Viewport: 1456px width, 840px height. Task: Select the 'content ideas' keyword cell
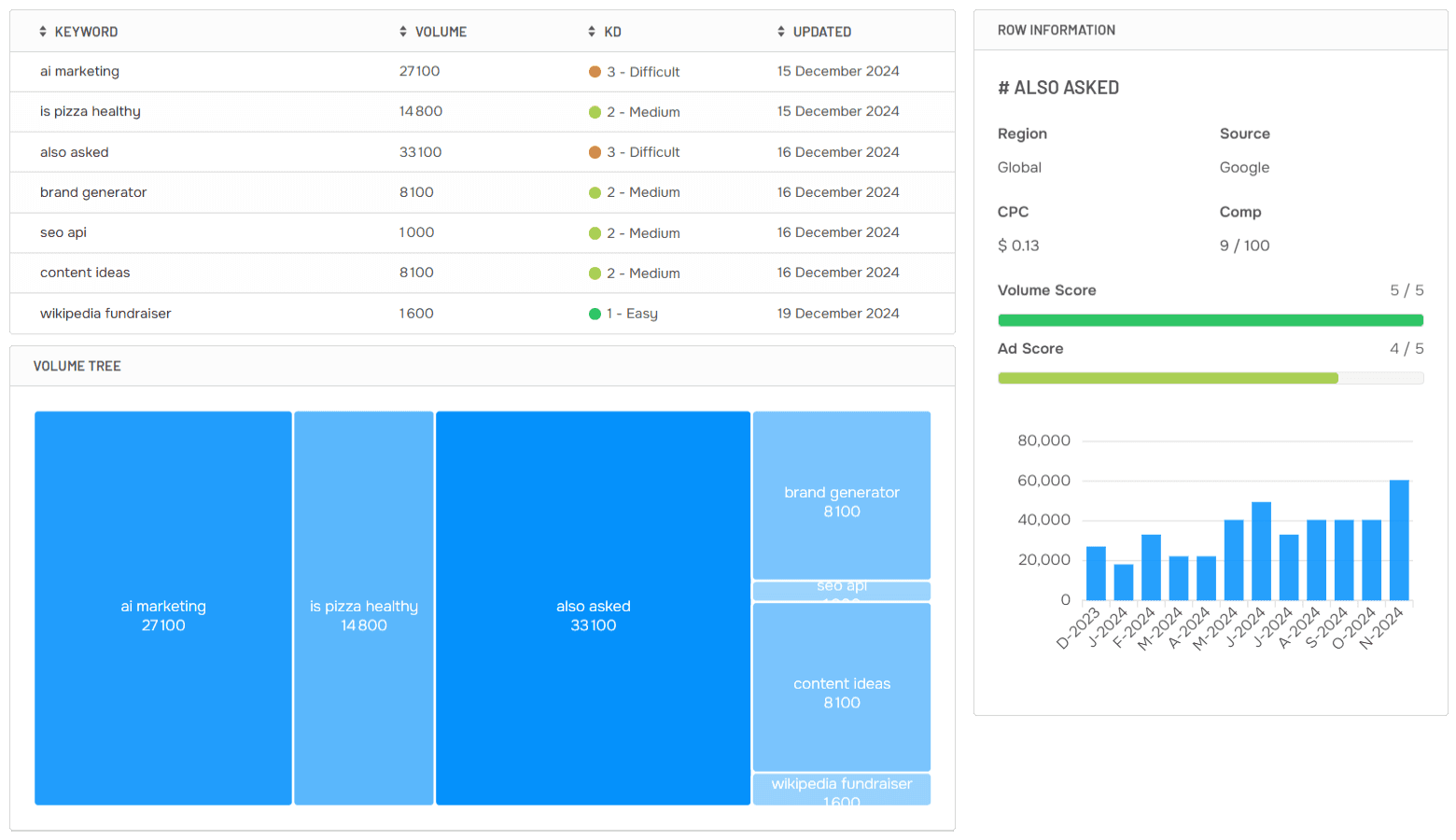click(x=85, y=273)
